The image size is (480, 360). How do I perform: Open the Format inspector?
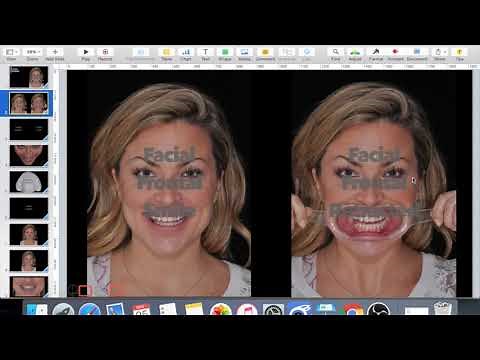point(376,52)
